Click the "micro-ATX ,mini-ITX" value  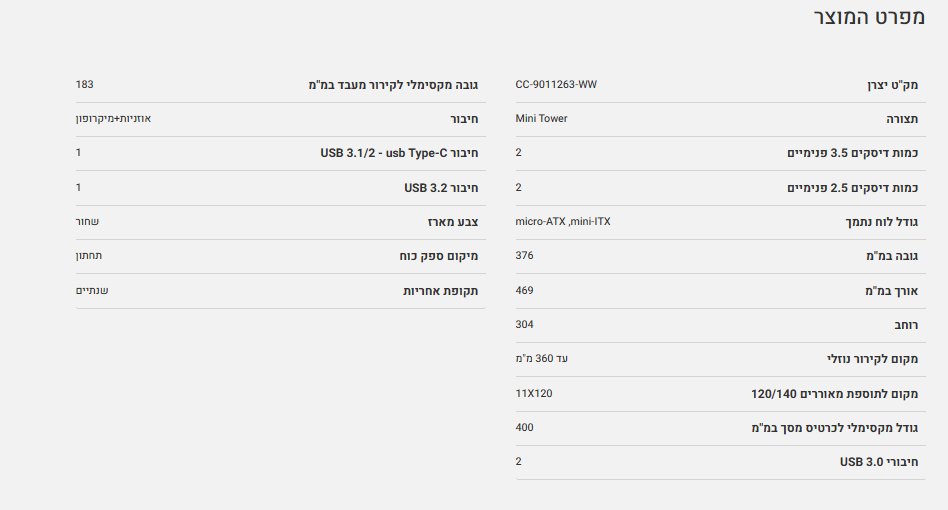(562, 221)
